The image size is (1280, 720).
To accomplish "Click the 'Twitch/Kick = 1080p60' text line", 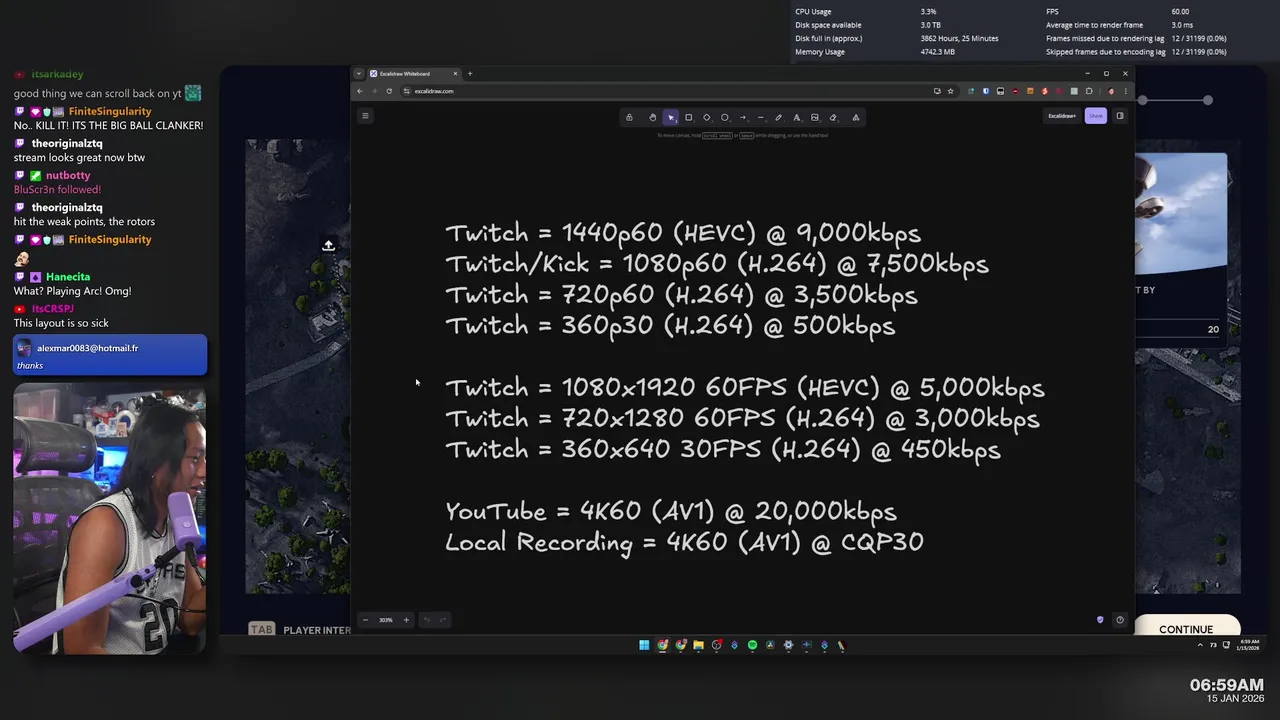I will tap(717, 264).
